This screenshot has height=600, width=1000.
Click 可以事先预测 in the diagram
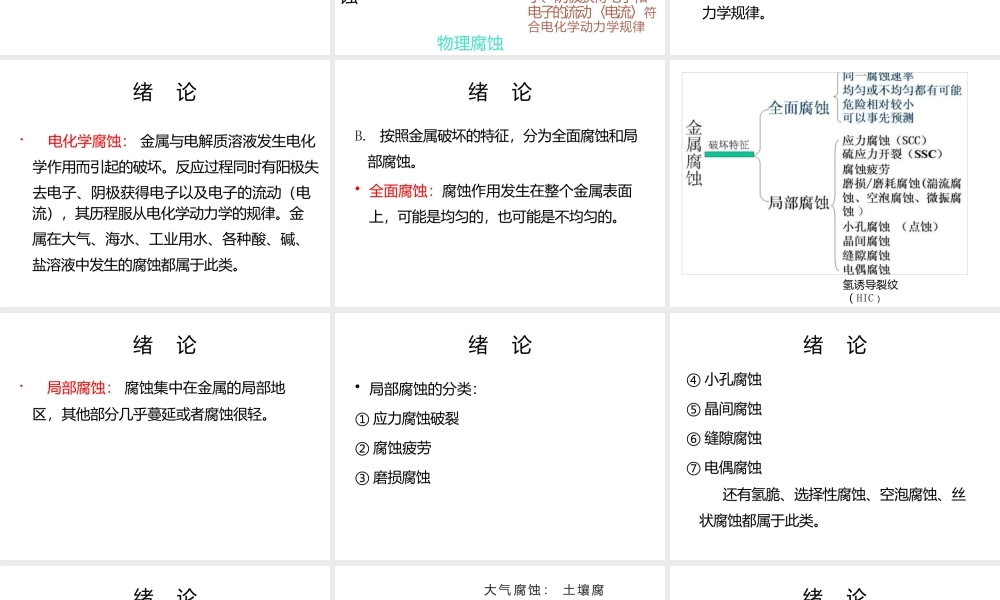click(878, 117)
